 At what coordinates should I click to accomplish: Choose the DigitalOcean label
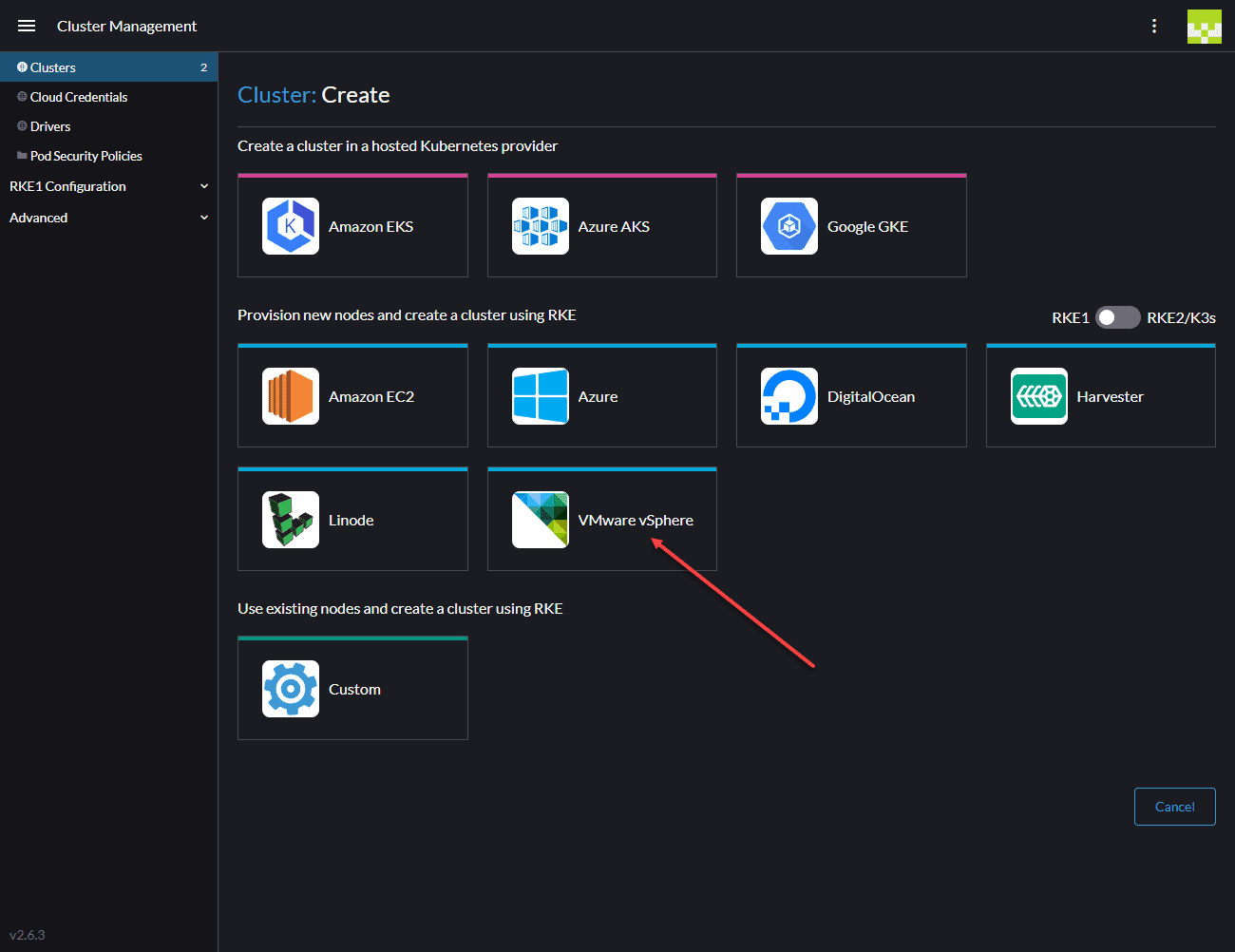tap(871, 396)
